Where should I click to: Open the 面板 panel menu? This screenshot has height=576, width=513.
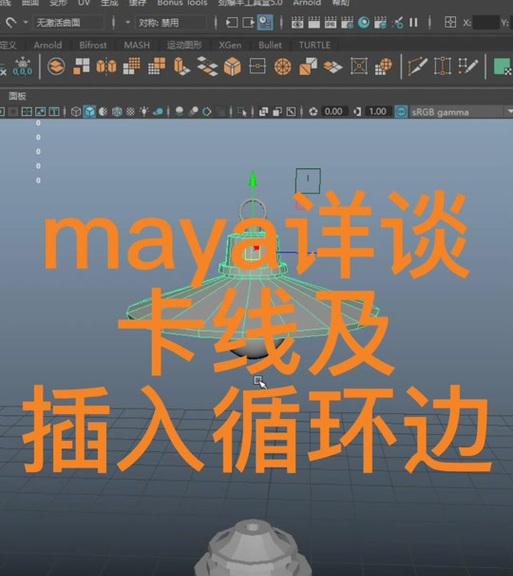(17, 96)
